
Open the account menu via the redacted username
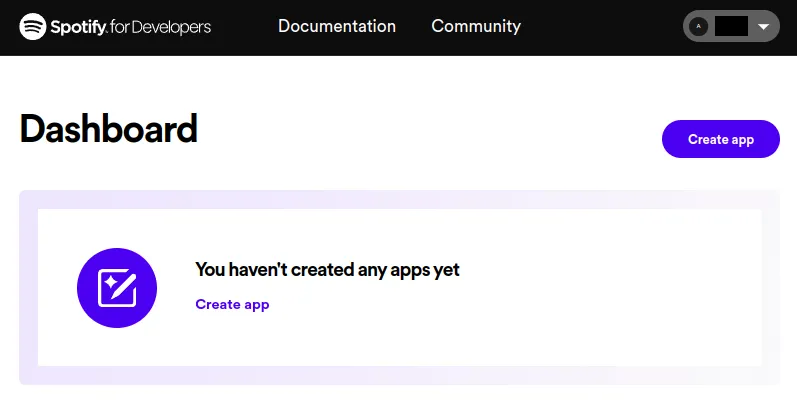pos(731,27)
